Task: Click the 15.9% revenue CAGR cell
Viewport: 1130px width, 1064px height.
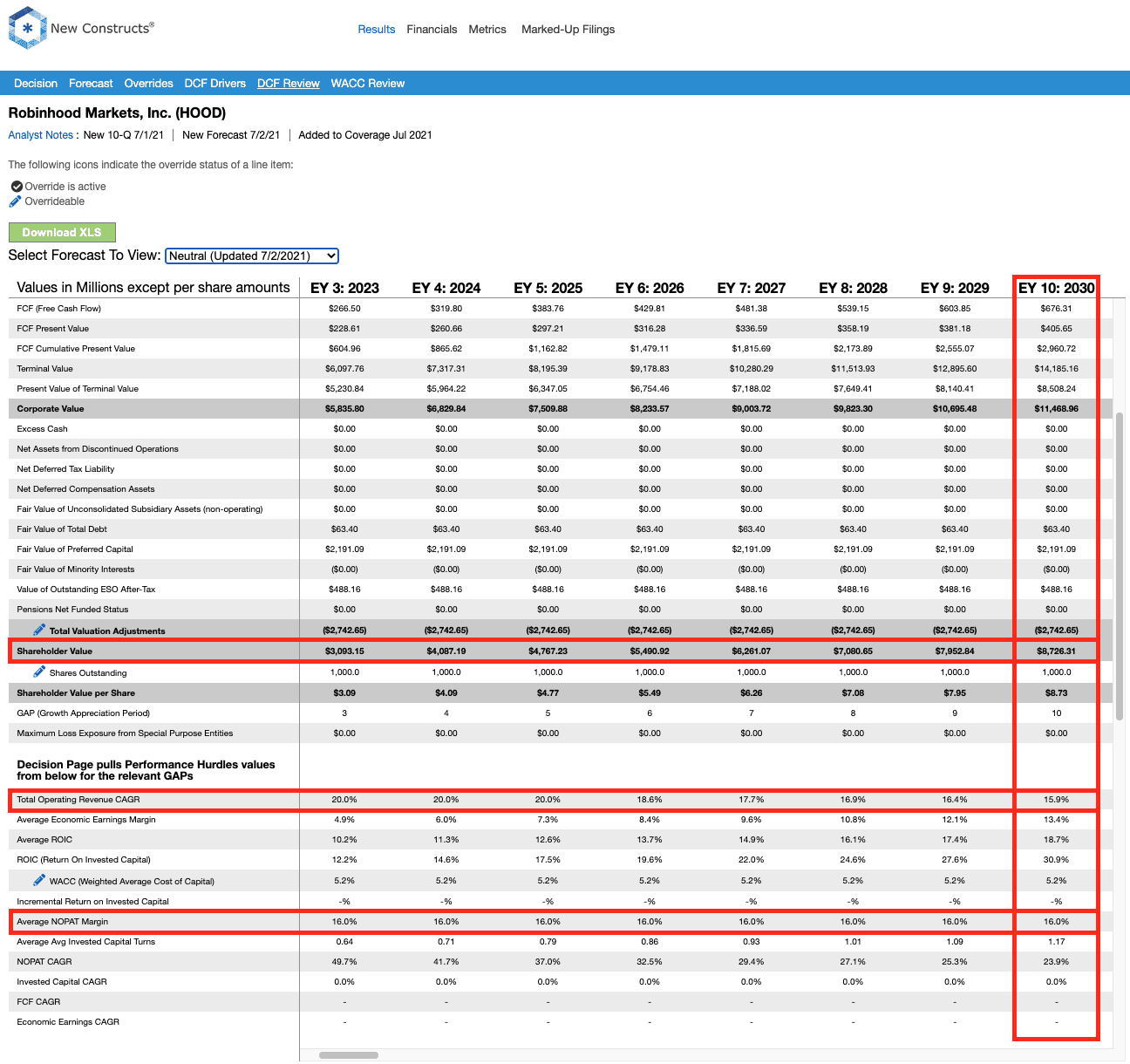Action: pos(1056,800)
